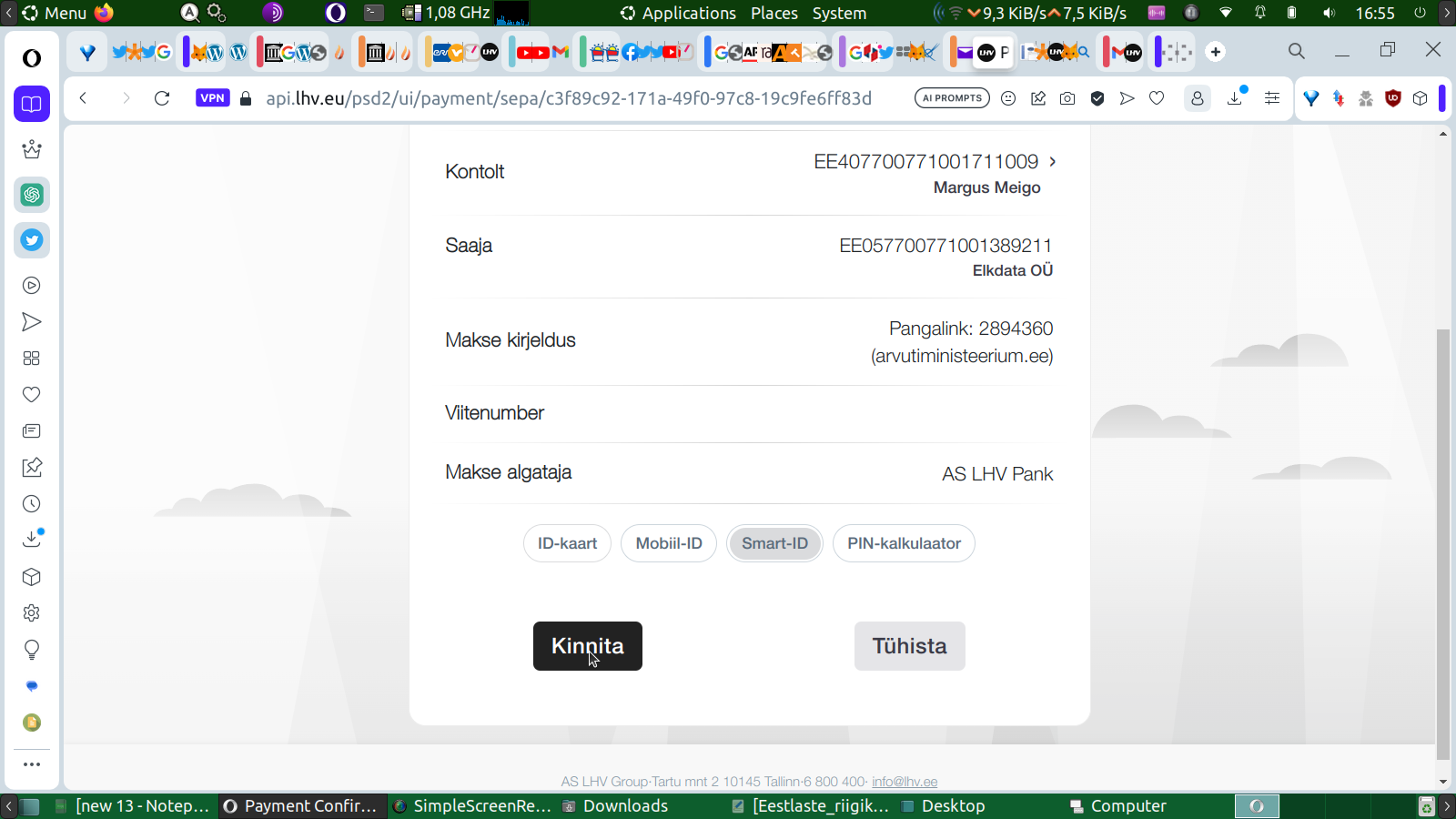Open My Flow from the sidebar

(x=32, y=322)
